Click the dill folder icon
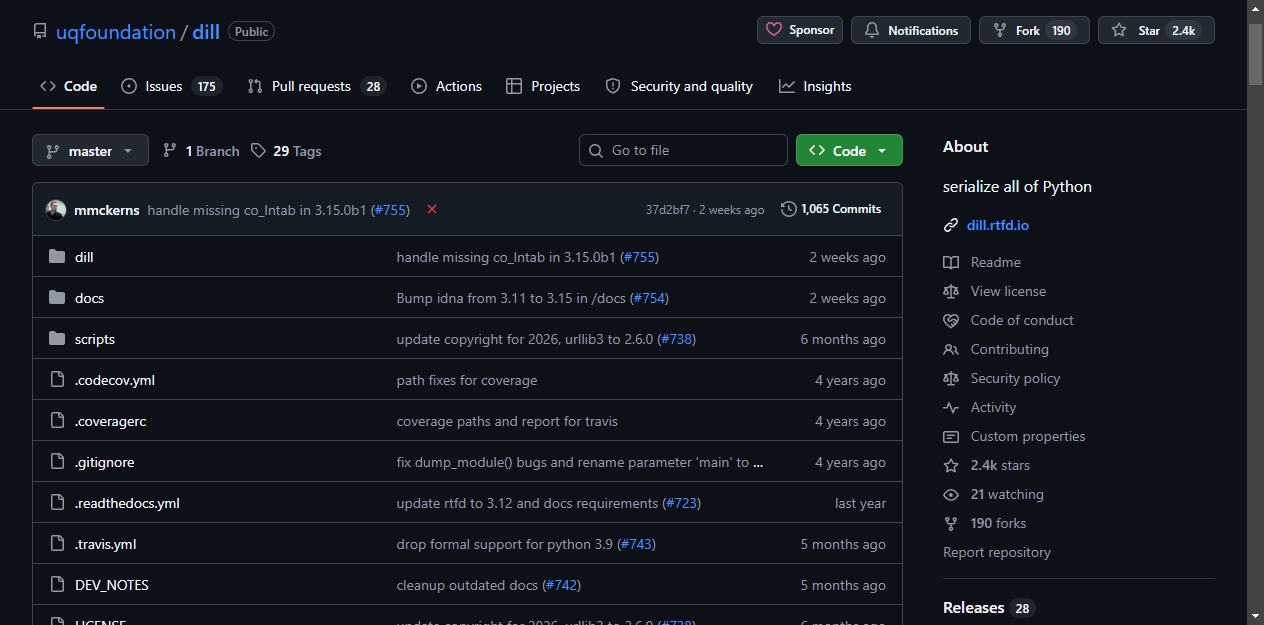Screen dimensions: 1264x625 coord(57,257)
